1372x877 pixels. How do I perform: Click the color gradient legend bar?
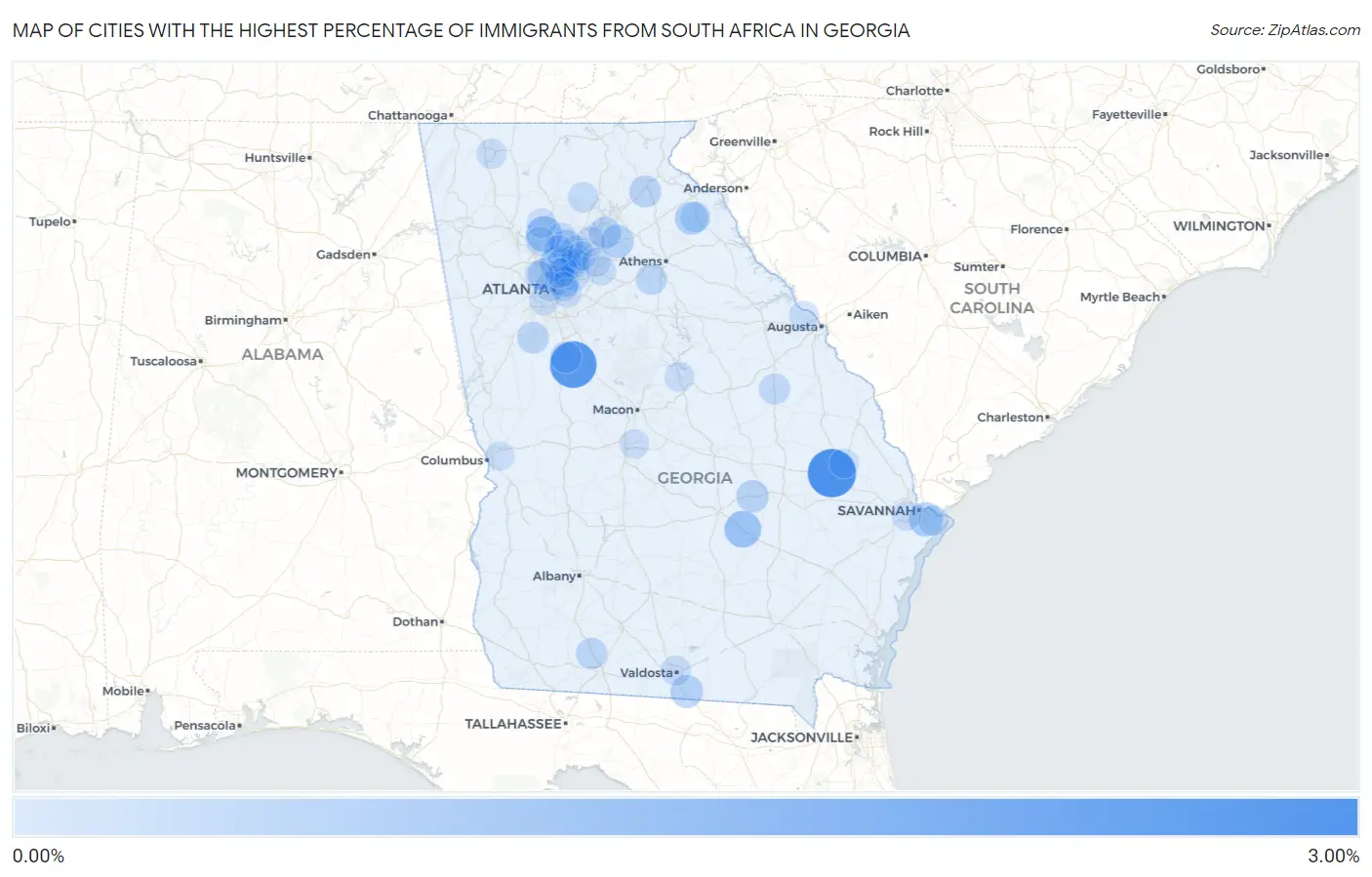click(x=685, y=817)
